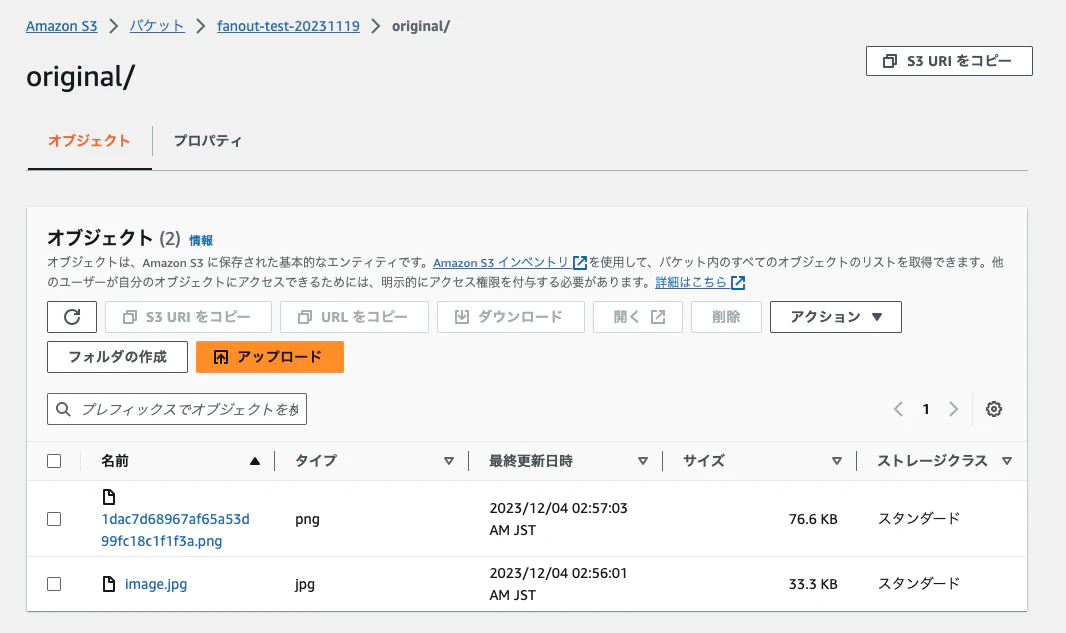The height and width of the screenshot is (633, 1066).
Task: Open 1dac7d68967af65a53d99fc18c1f1f3a.png object link
Action: point(175,530)
